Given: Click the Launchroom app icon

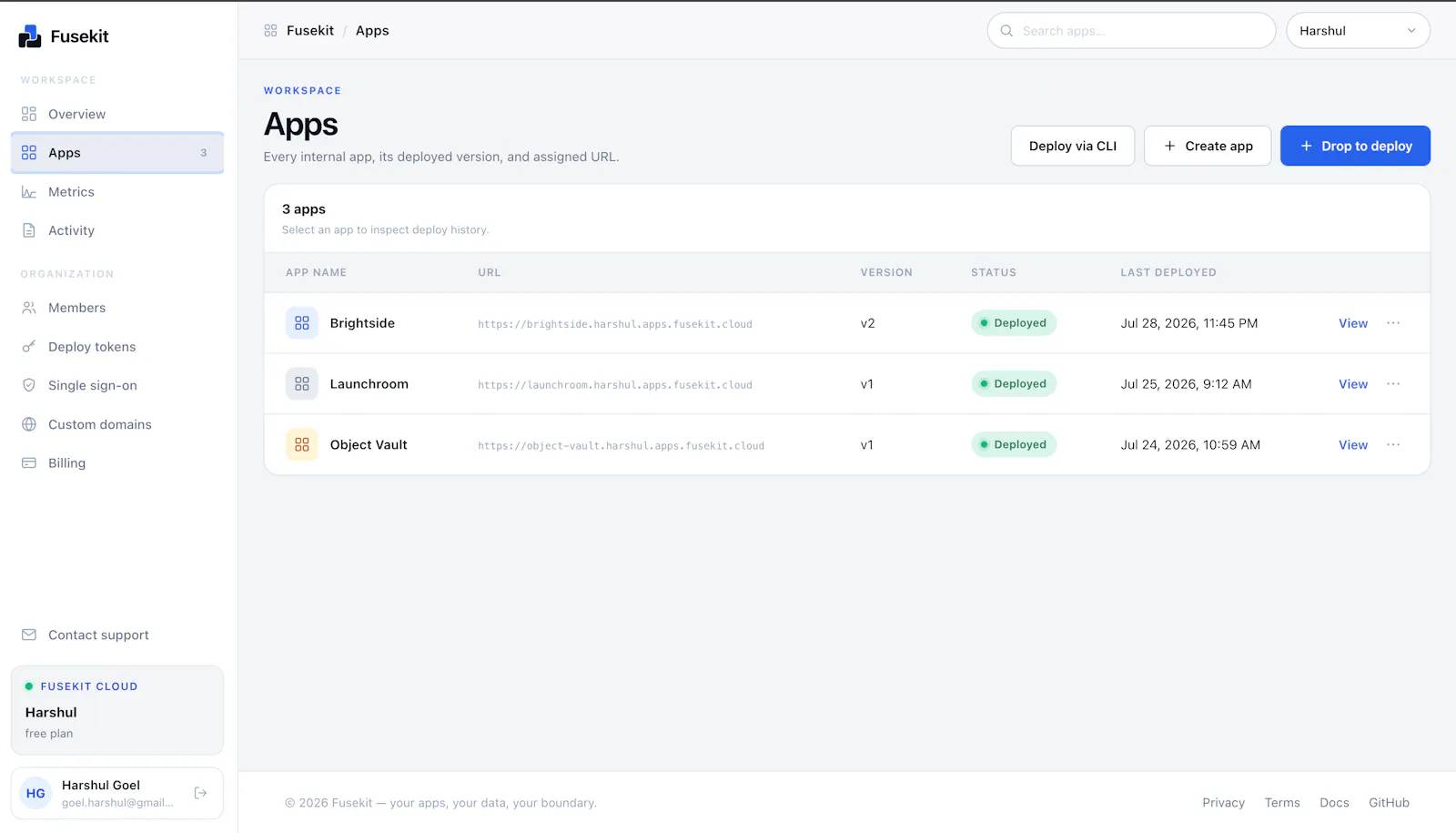Looking at the screenshot, I should (x=302, y=384).
